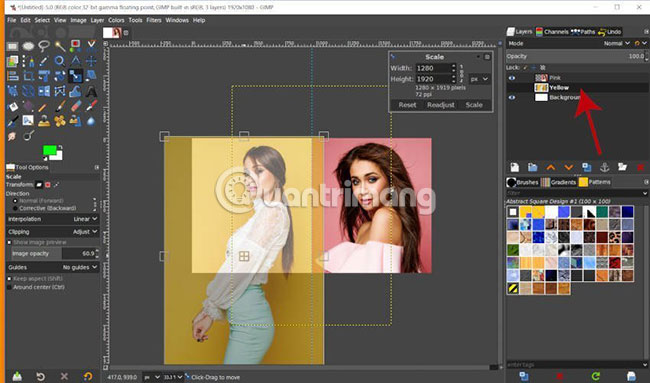Open the Filters menu
This screenshot has width=650, height=383.
153,20
